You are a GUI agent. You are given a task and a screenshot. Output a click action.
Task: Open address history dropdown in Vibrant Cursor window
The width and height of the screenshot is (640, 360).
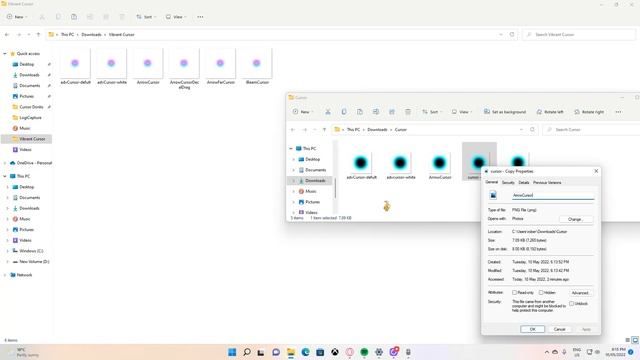pos(501,35)
